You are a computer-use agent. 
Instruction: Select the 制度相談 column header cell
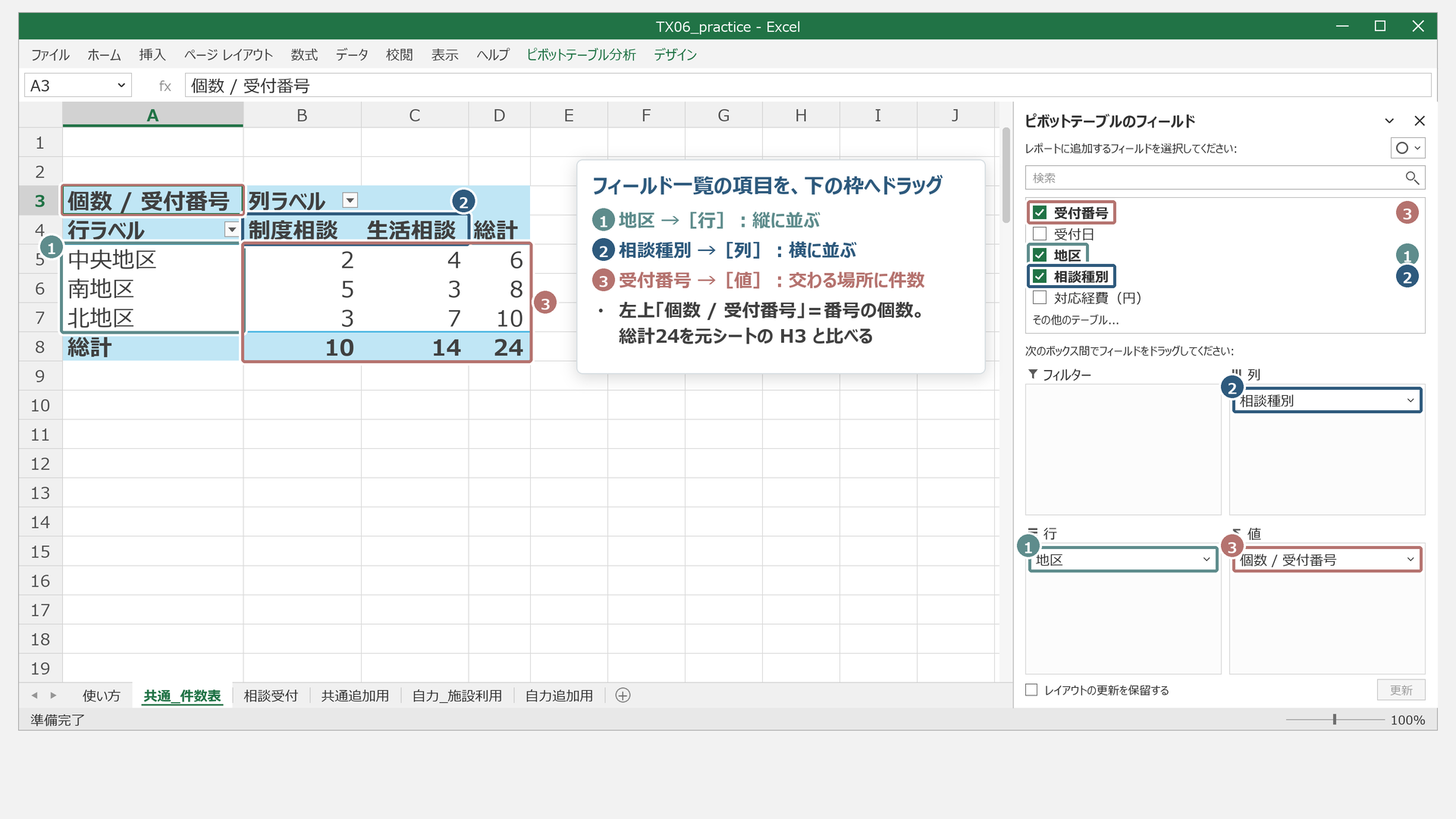tap(302, 230)
